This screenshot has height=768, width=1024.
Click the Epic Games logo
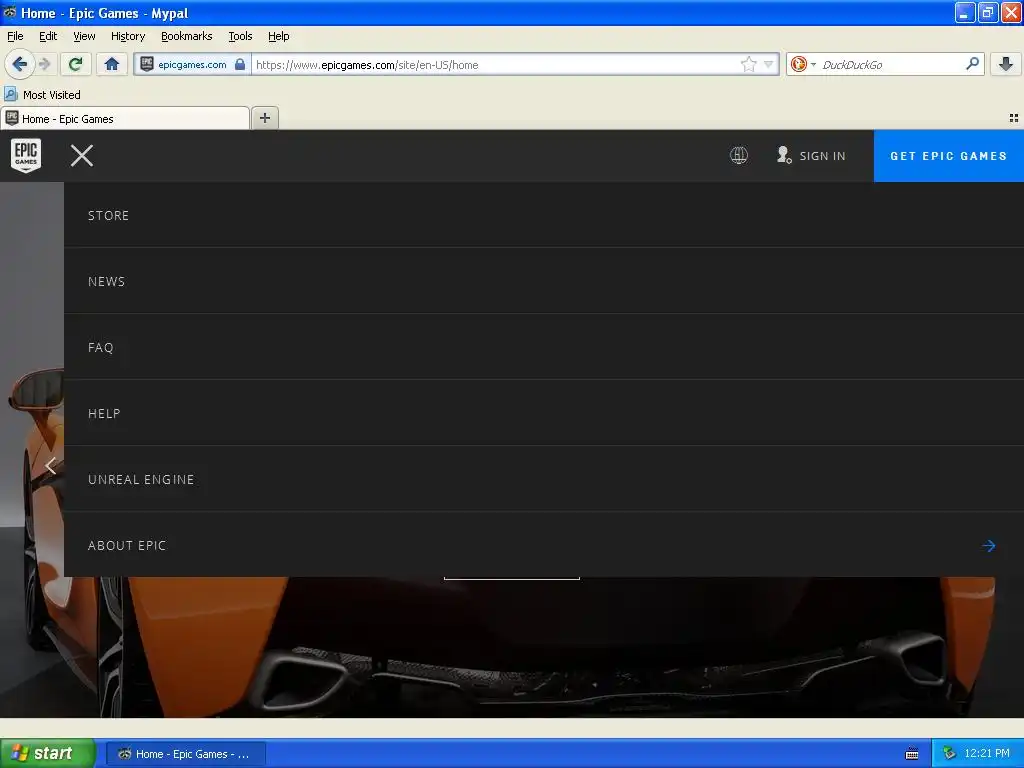point(26,155)
